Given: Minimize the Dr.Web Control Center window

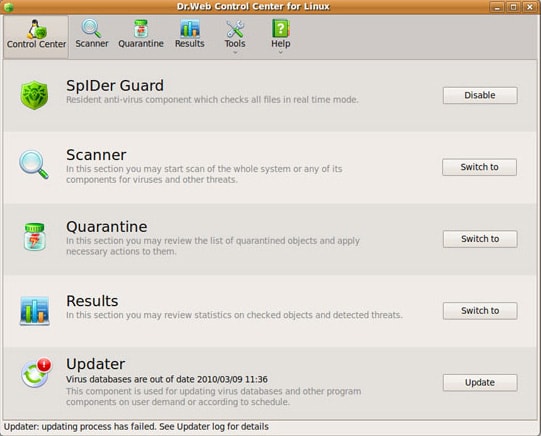Looking at the screenshot, I should [x=497, y=7].
